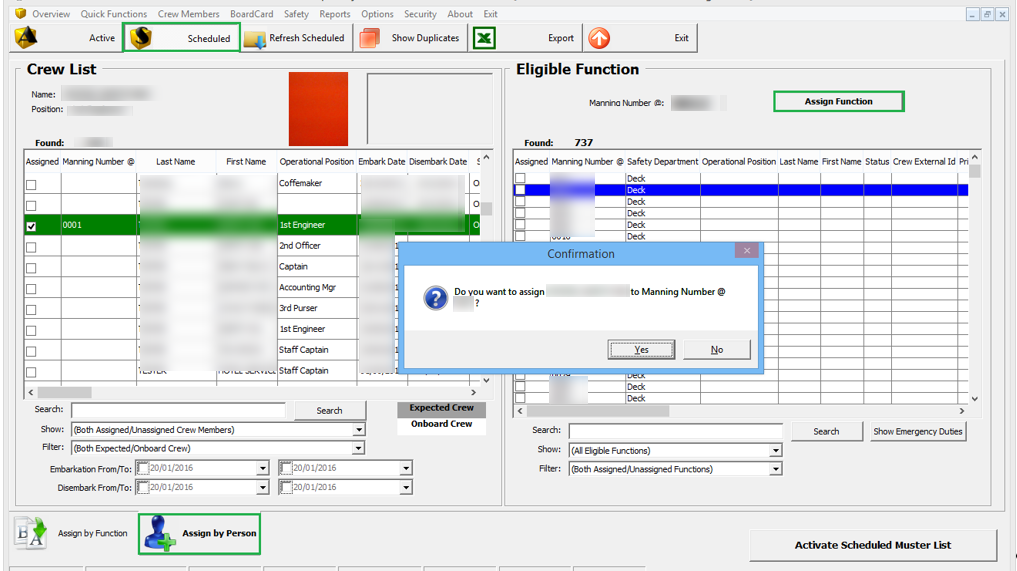Click the crew photo thumbnail

(318, 109)
